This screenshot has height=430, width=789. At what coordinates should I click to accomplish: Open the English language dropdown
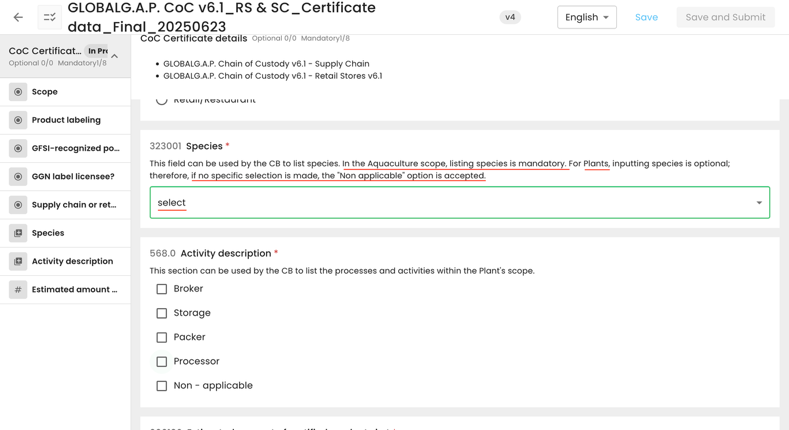click(587, 17)
